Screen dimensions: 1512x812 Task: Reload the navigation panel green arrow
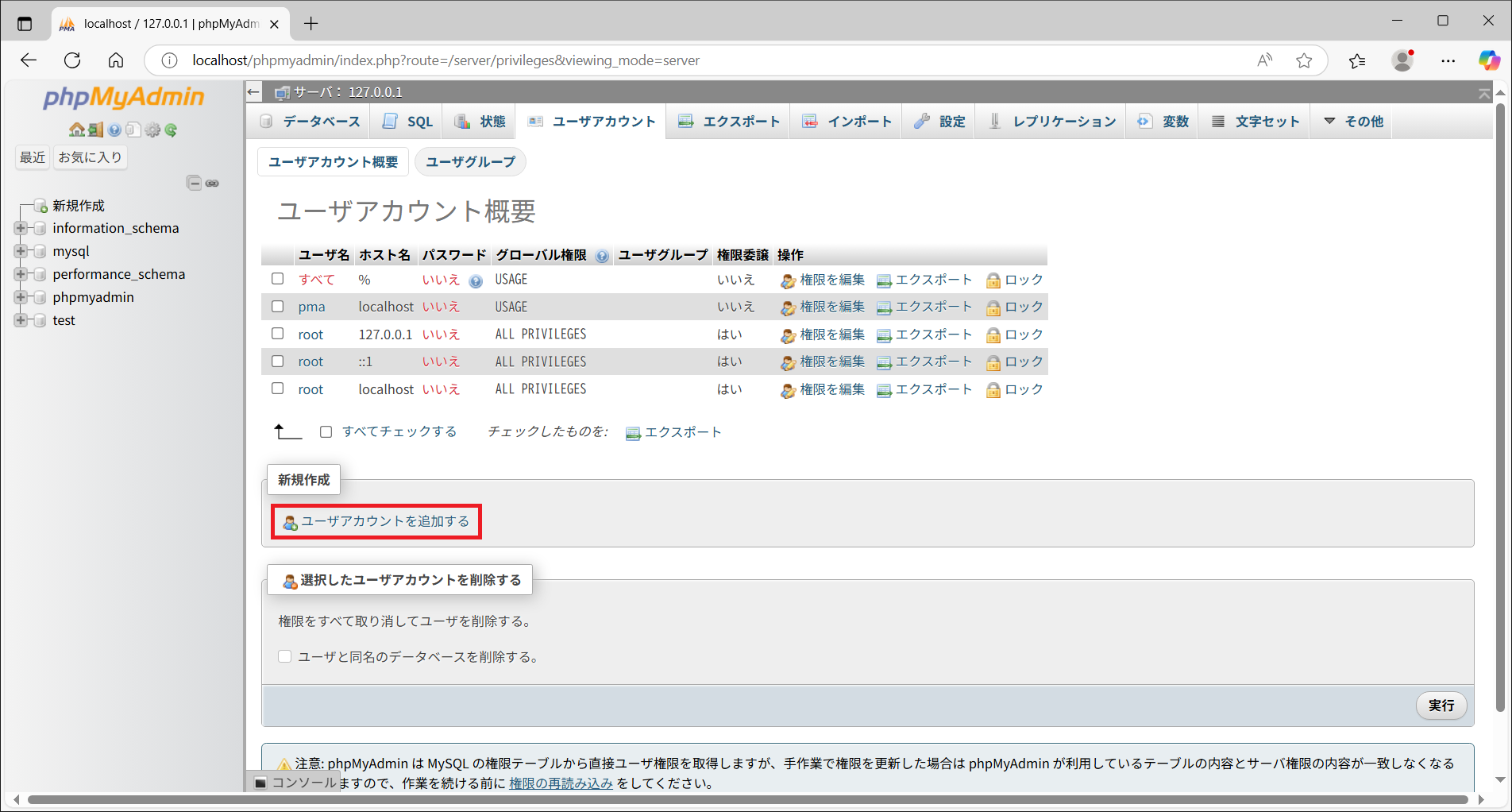click(x=171, y=130)
